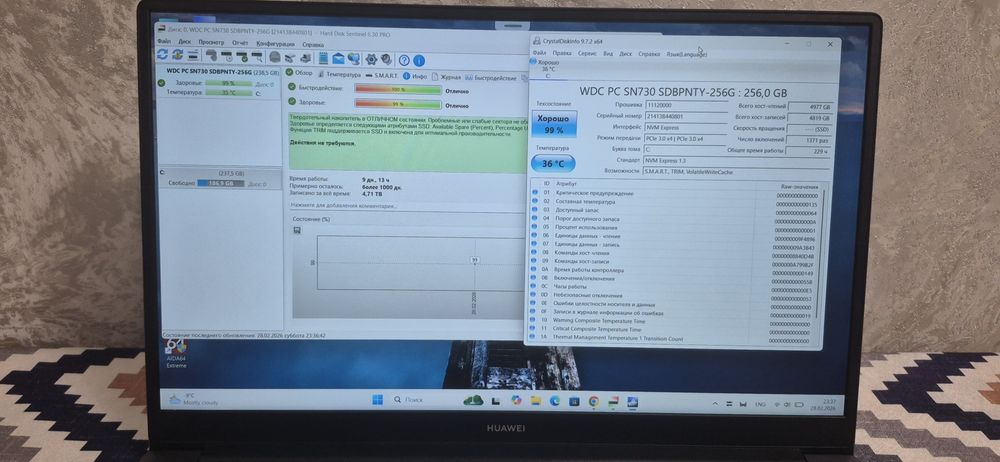The height and width of the screenshot is (462, 1000).
Task: Click the blue info circle icon in toolbar
Action: [x=419, y=61]
